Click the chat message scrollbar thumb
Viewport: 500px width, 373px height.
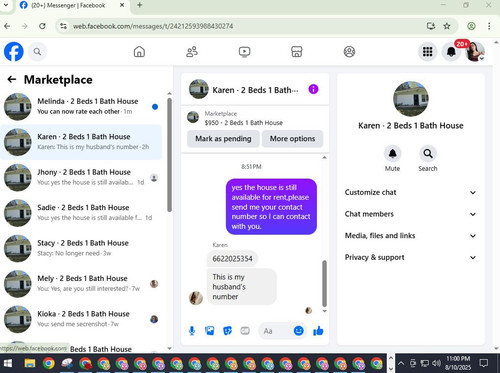pos(324,283)
